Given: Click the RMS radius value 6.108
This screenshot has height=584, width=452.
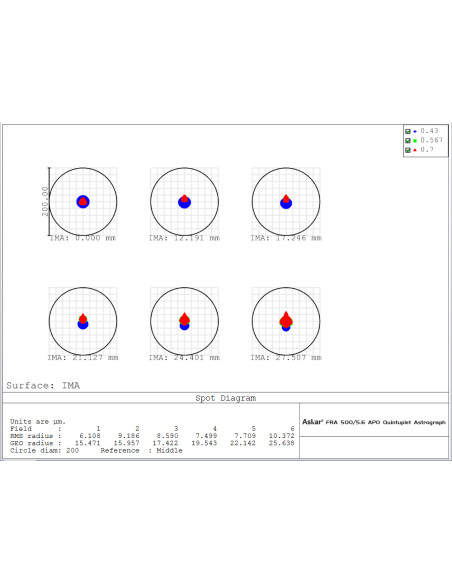Looking at the screenshot, I should click(90, 436).
